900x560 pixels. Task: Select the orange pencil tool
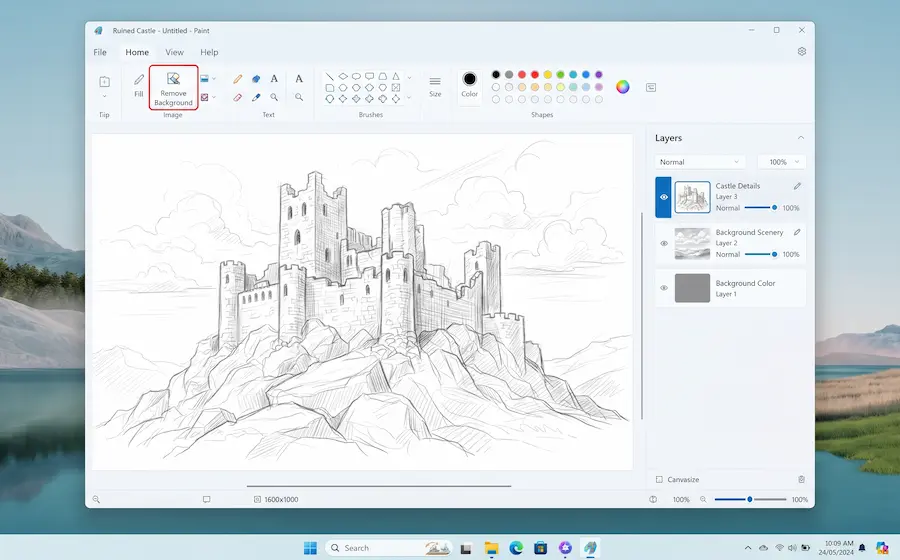238,79
